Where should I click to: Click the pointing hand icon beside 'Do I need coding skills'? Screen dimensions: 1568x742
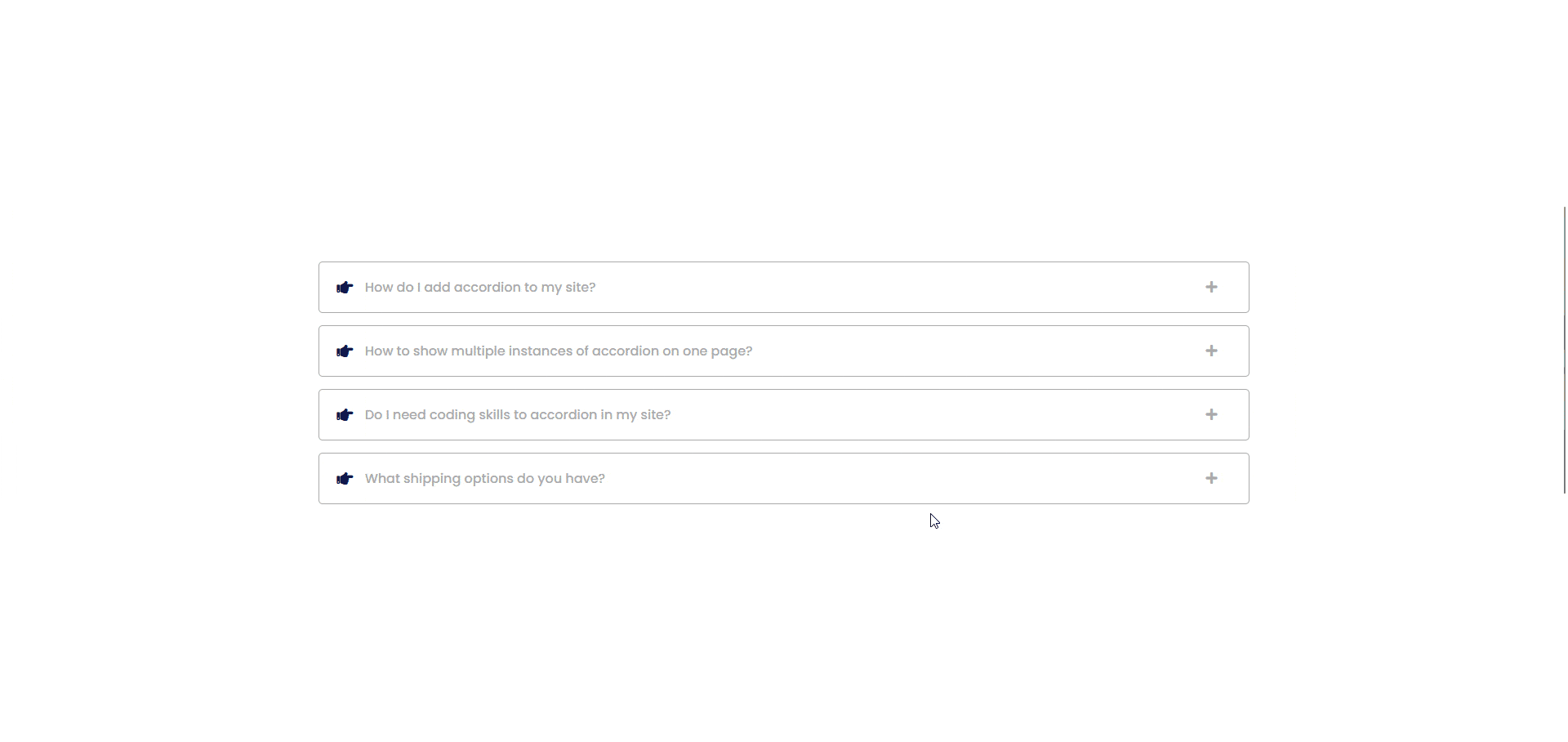[345, 415]
